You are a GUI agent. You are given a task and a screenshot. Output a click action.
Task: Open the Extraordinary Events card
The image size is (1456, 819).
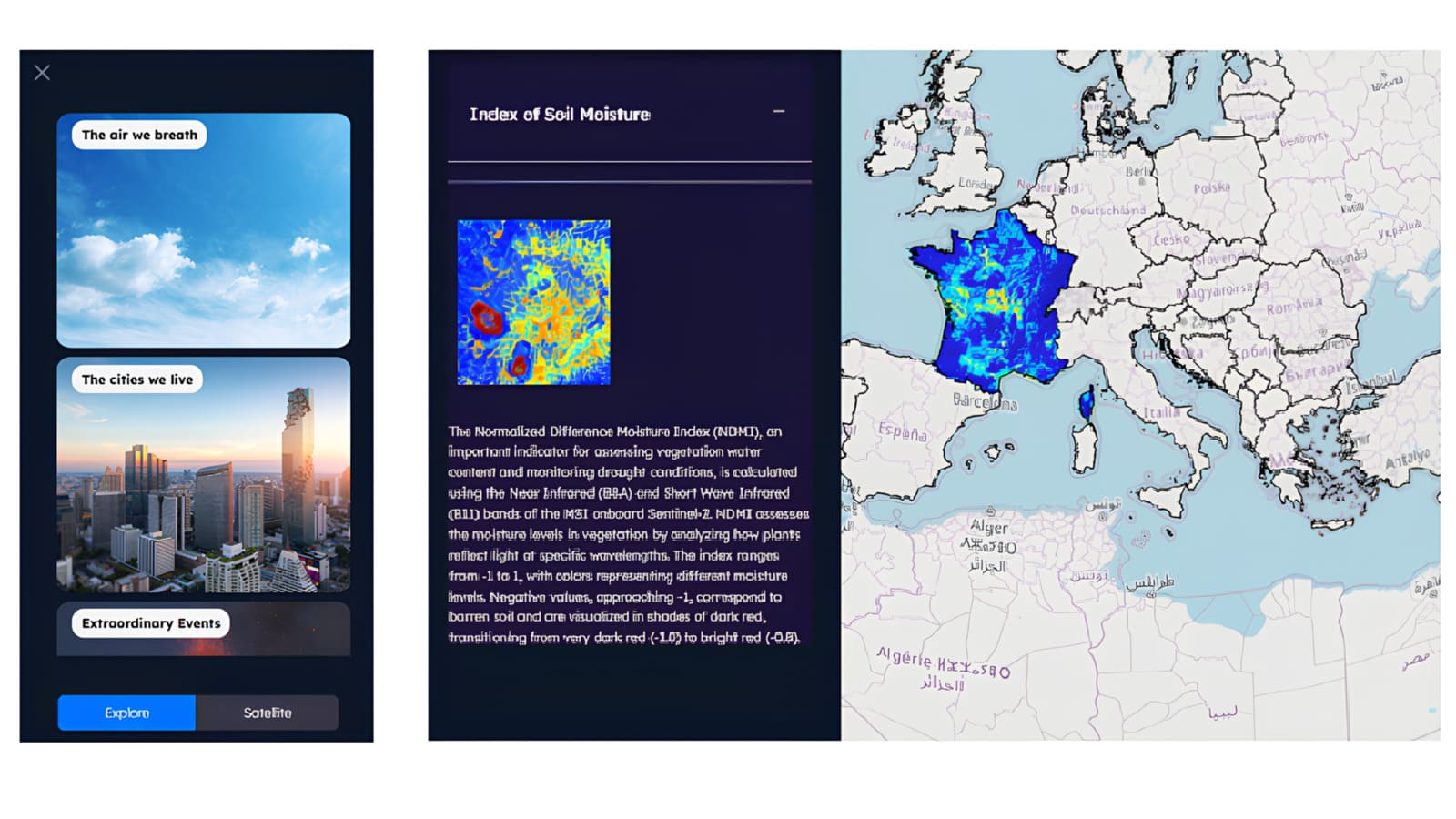coord(203,628)
